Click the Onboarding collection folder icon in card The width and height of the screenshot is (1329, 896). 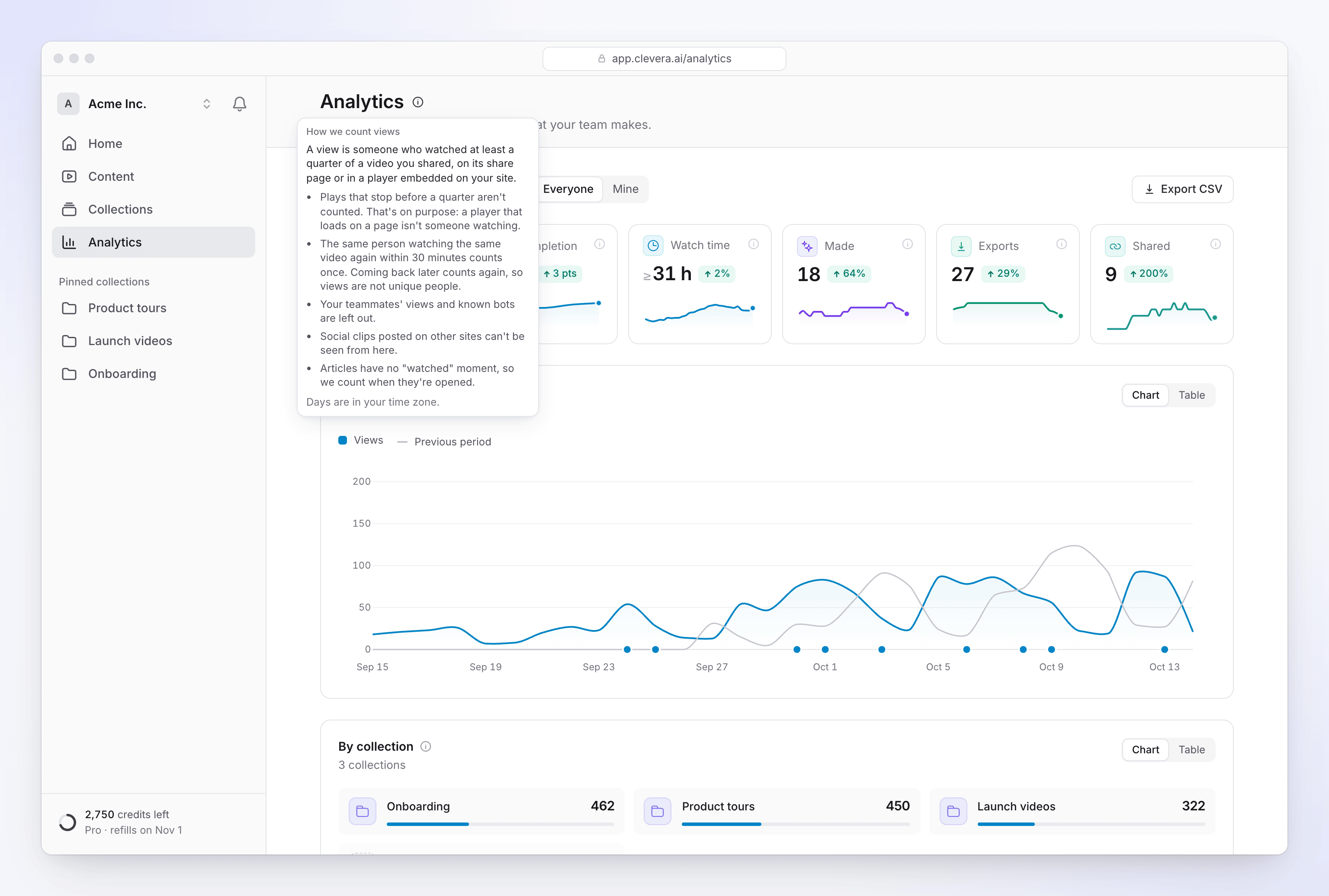(x=363, y=811)
